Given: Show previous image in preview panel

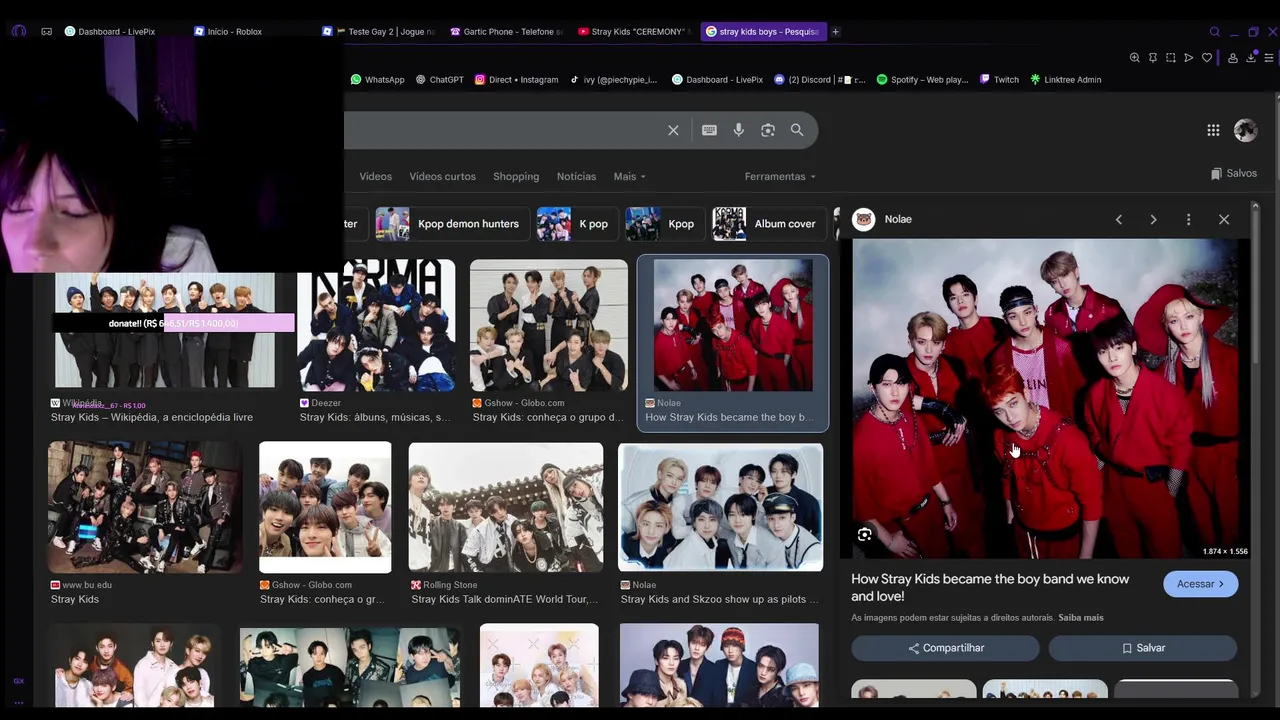Looking at the screenshot, I should 1119,219.
